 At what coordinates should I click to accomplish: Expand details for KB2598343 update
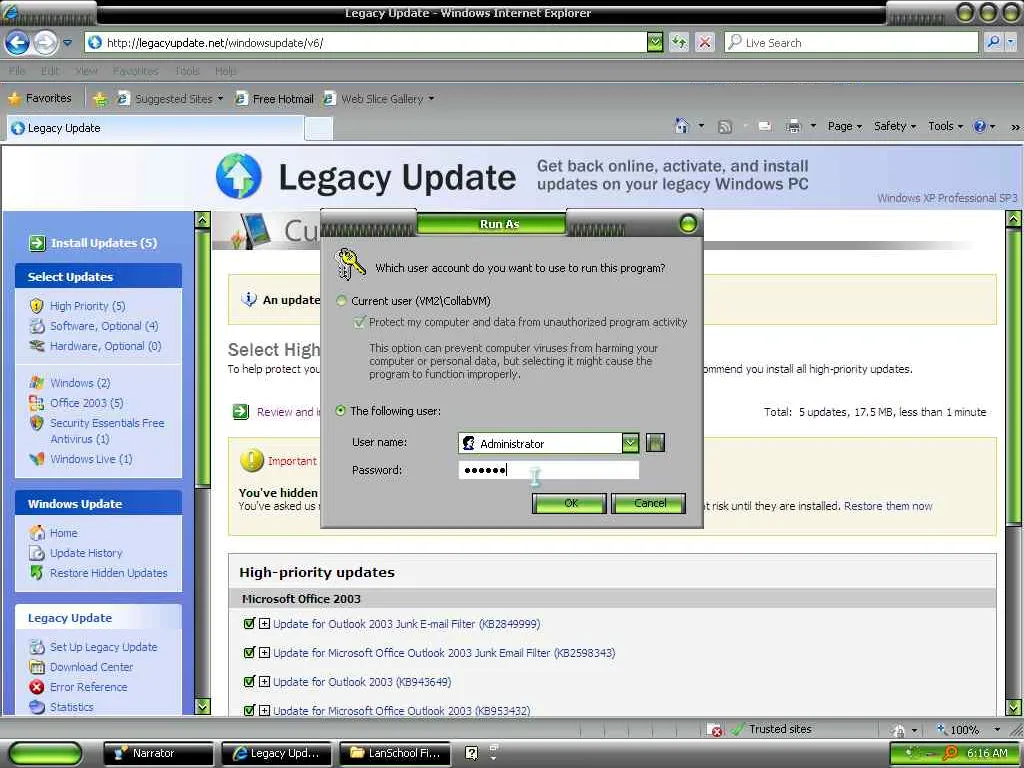pos(264,652)
